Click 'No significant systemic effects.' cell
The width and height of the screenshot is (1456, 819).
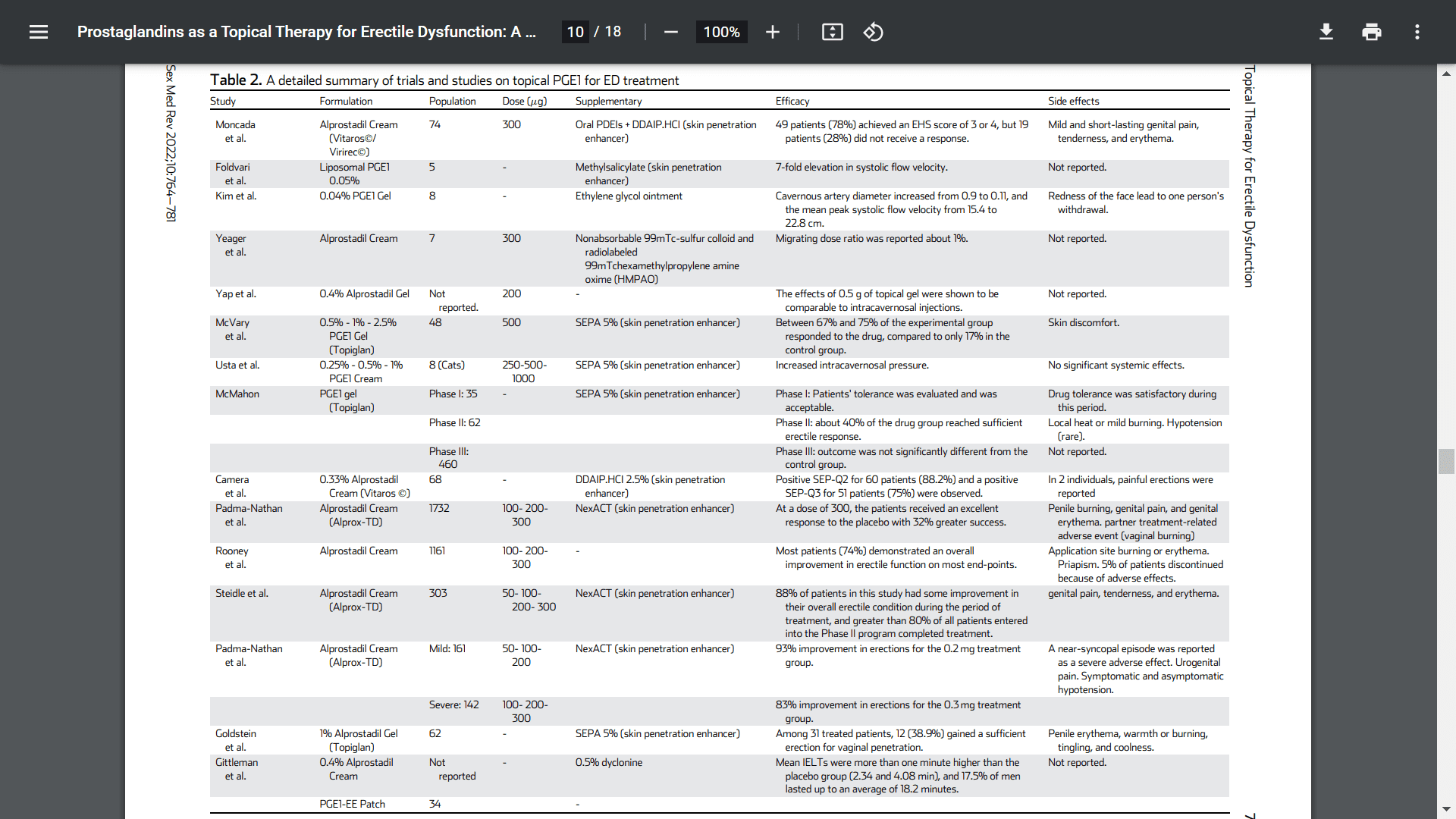(1116, 365)
